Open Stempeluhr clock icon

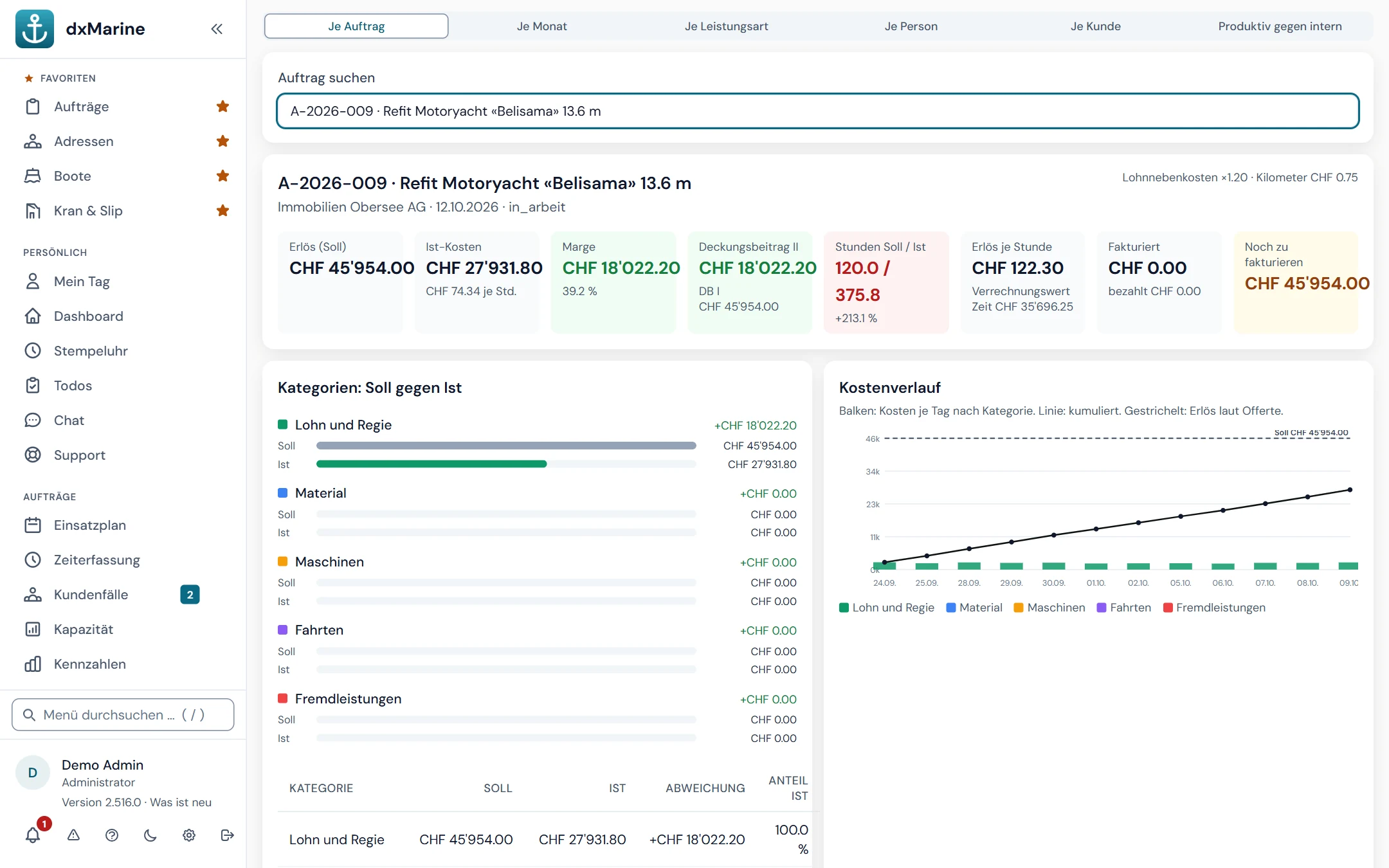(x=33, y=351)
